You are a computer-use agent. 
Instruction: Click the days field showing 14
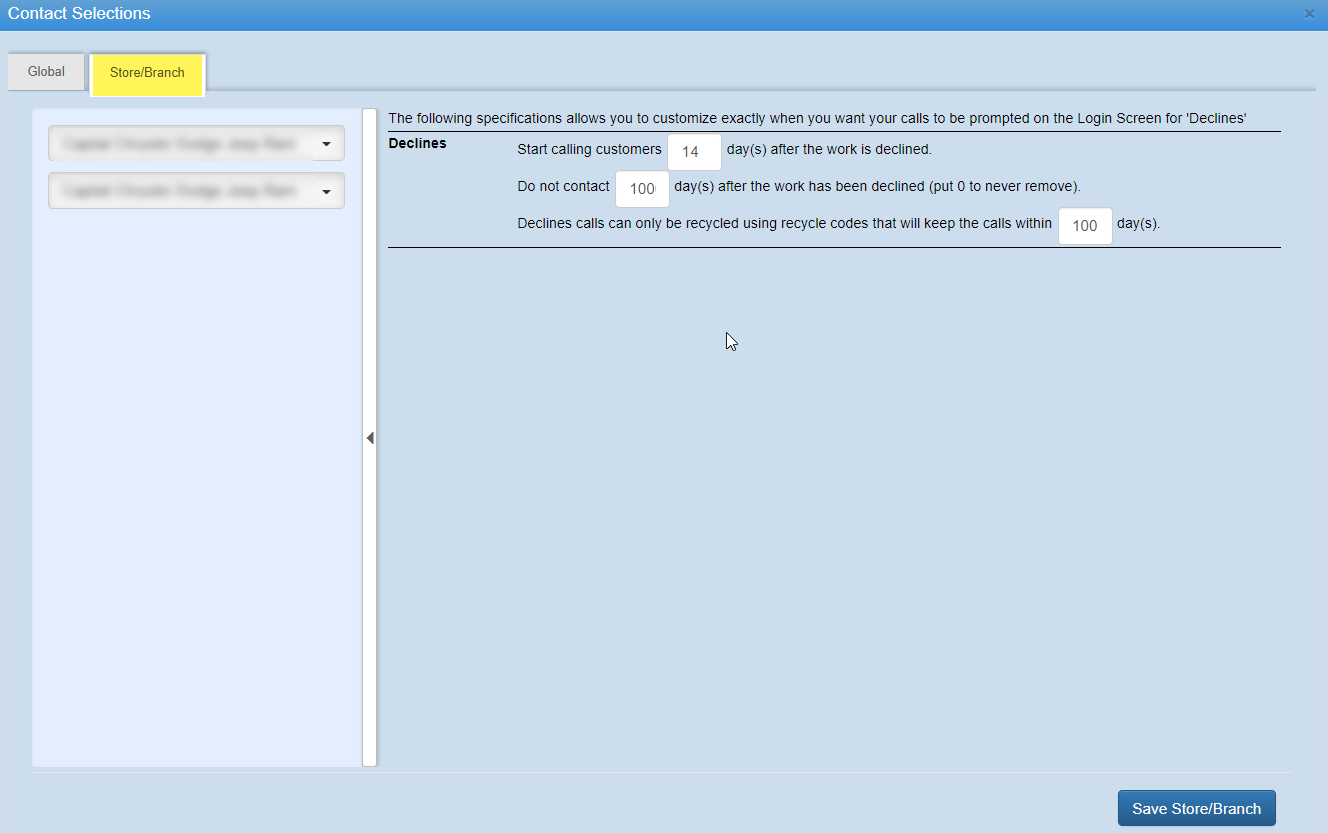(x=693, y=153)
